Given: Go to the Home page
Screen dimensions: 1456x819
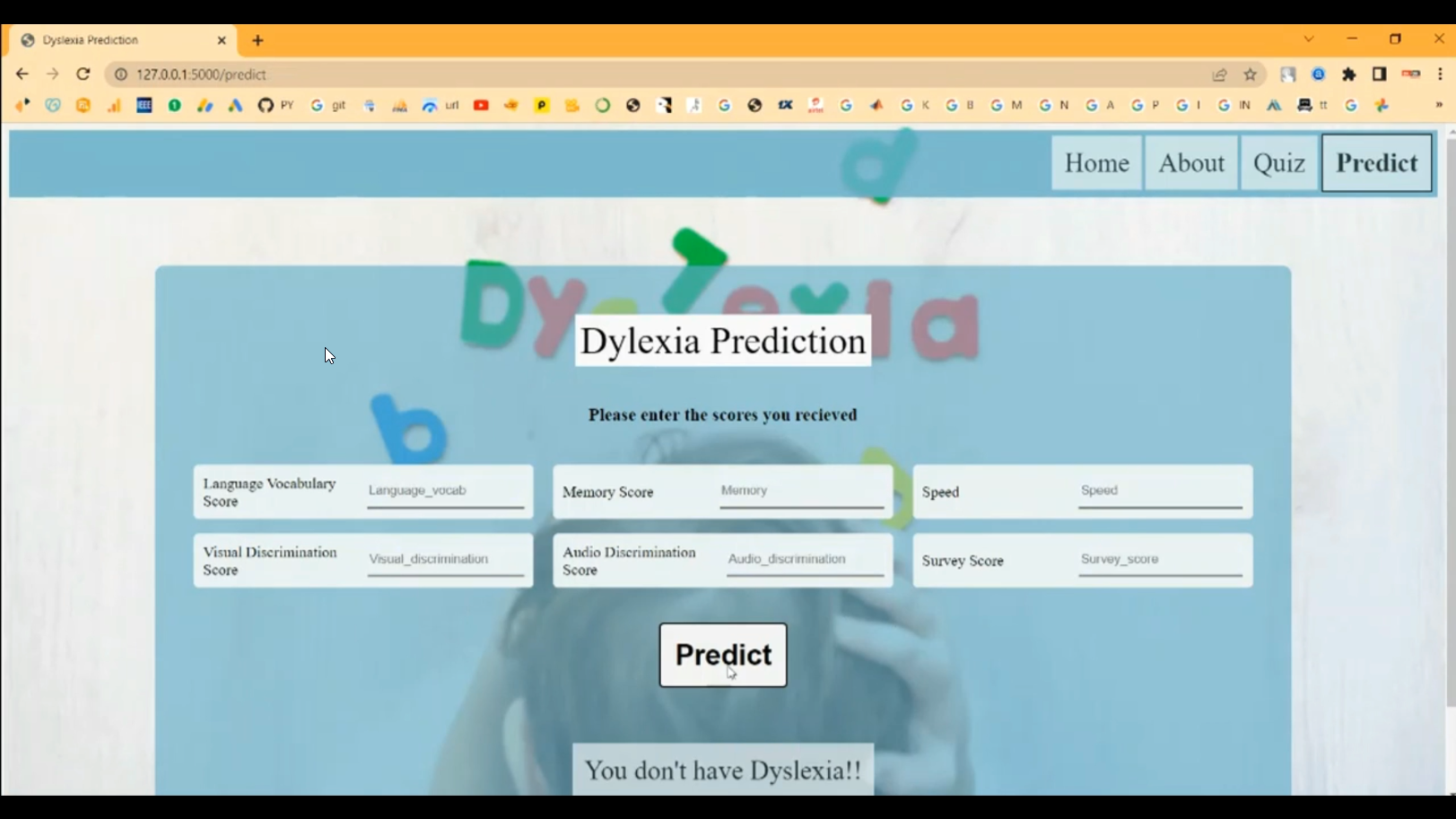Looking at the screenshot, I should pos(1096,163).
